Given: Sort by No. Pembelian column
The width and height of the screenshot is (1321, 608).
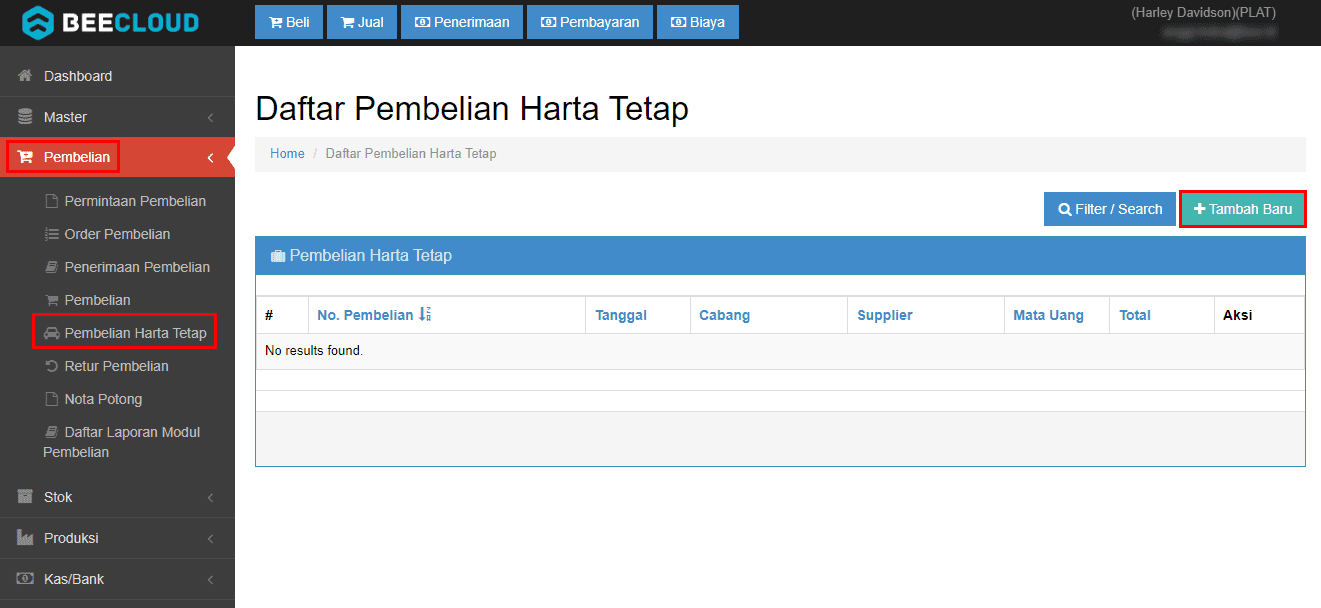Looking at the screenshot, I should (x=365, y=315).
